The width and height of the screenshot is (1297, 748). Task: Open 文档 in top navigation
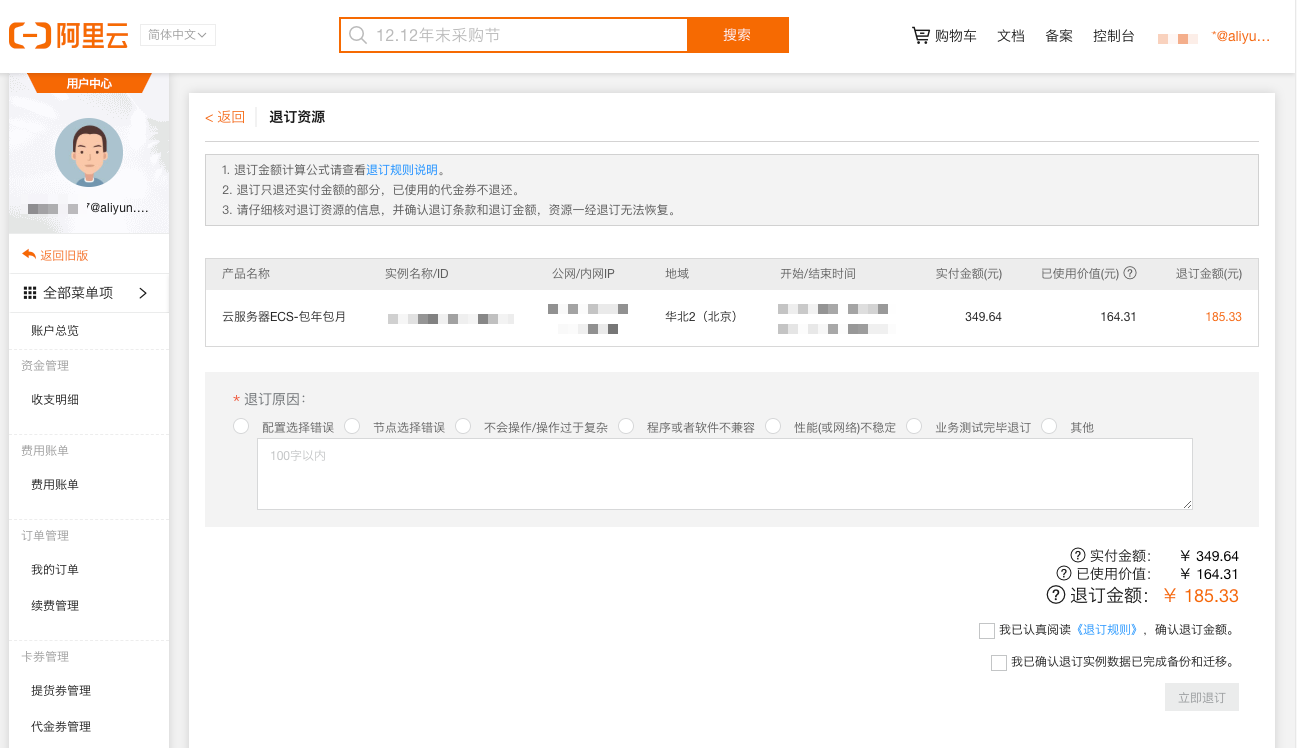point(1011,36)
